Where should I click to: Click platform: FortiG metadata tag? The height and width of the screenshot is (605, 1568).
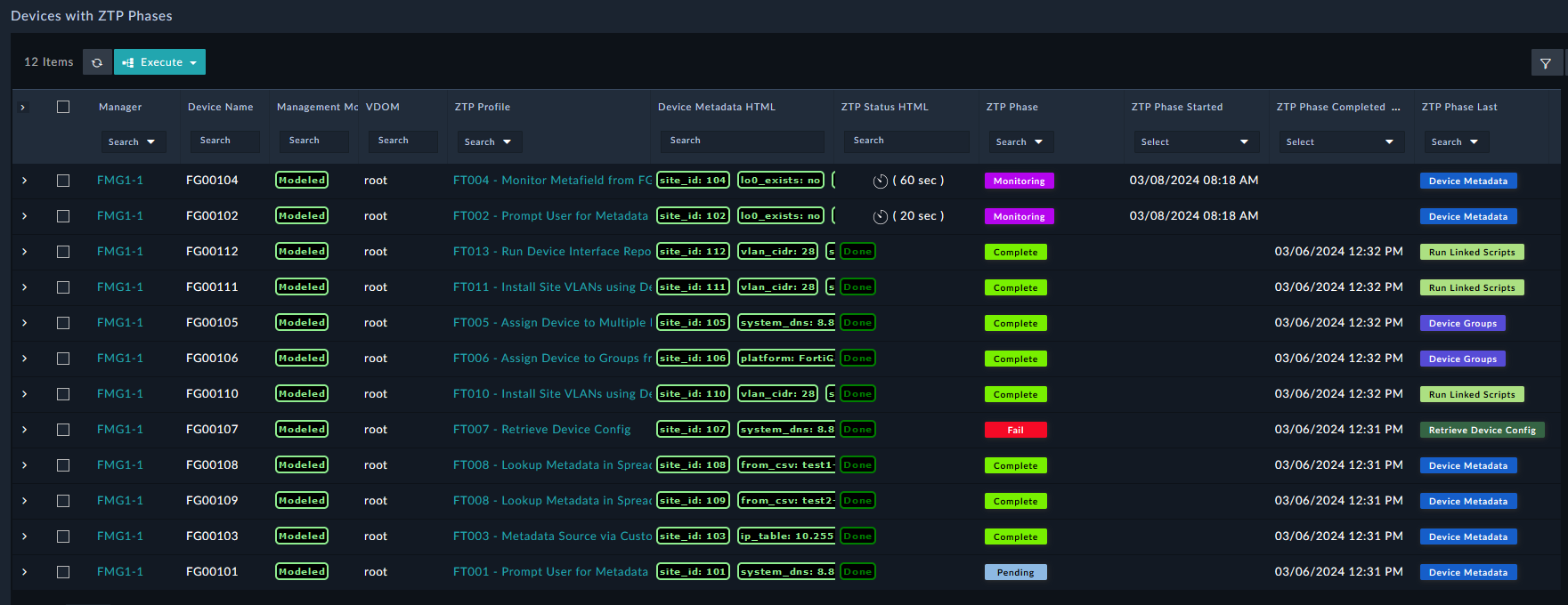point(787,358)
